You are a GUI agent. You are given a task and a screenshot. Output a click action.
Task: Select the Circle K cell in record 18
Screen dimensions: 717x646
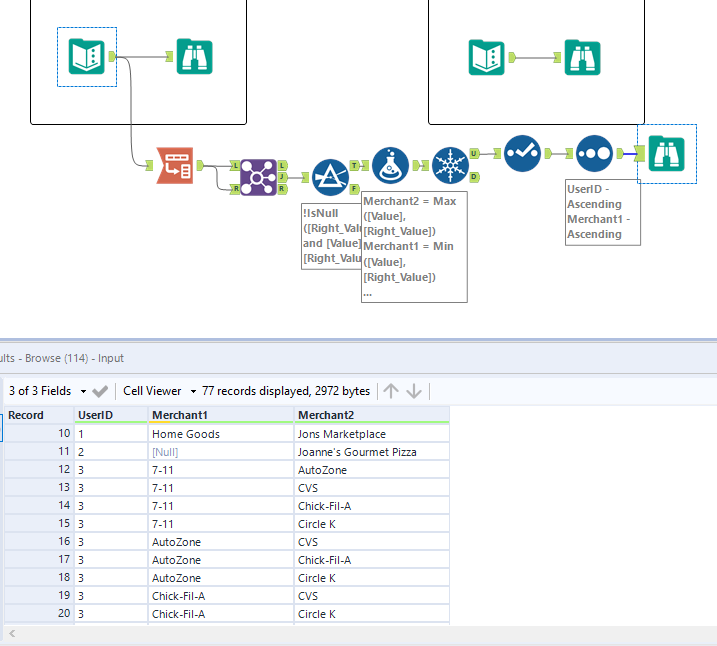(x=372, y=578)
